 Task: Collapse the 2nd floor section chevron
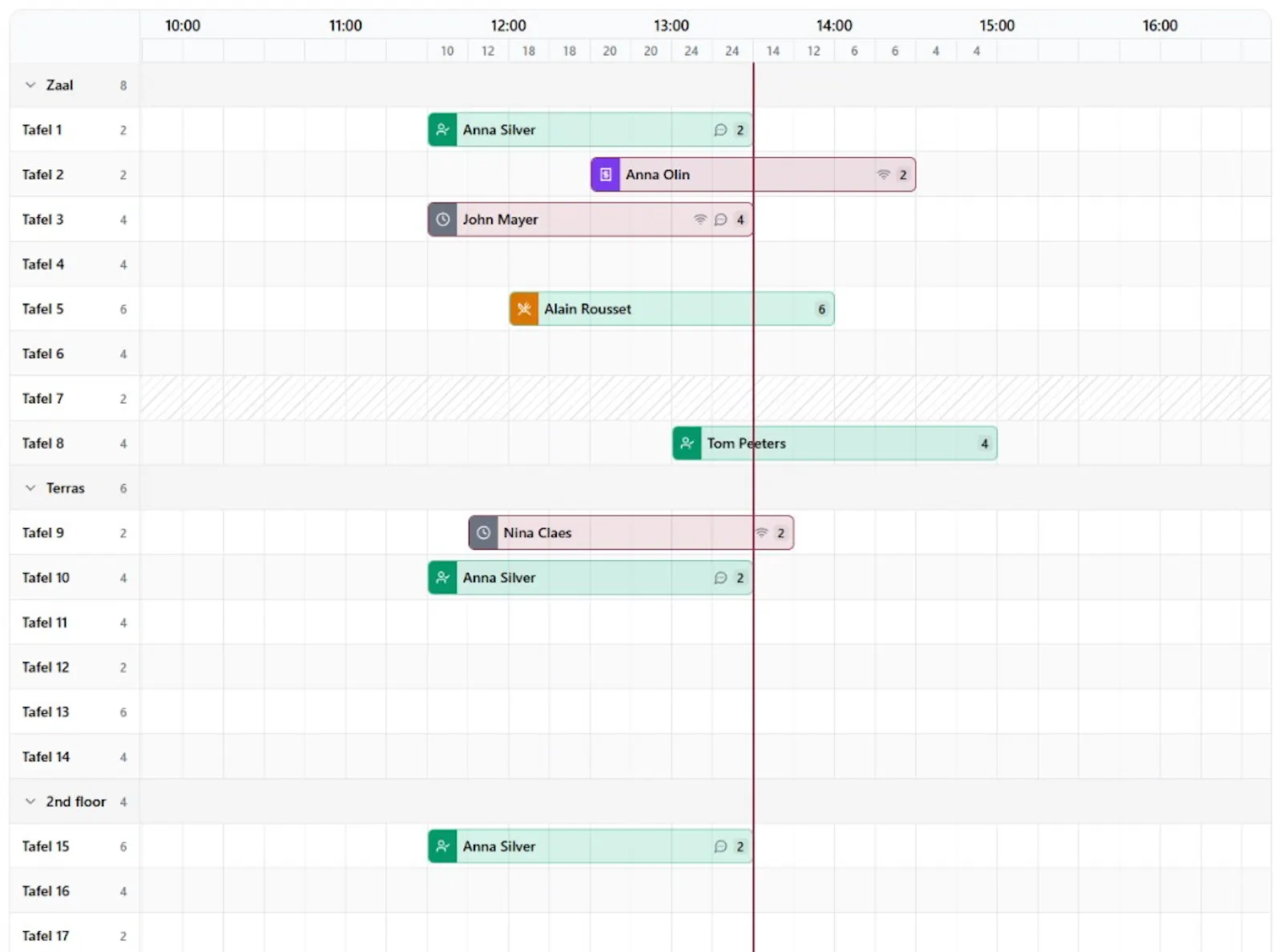click(x=30, y=801)
